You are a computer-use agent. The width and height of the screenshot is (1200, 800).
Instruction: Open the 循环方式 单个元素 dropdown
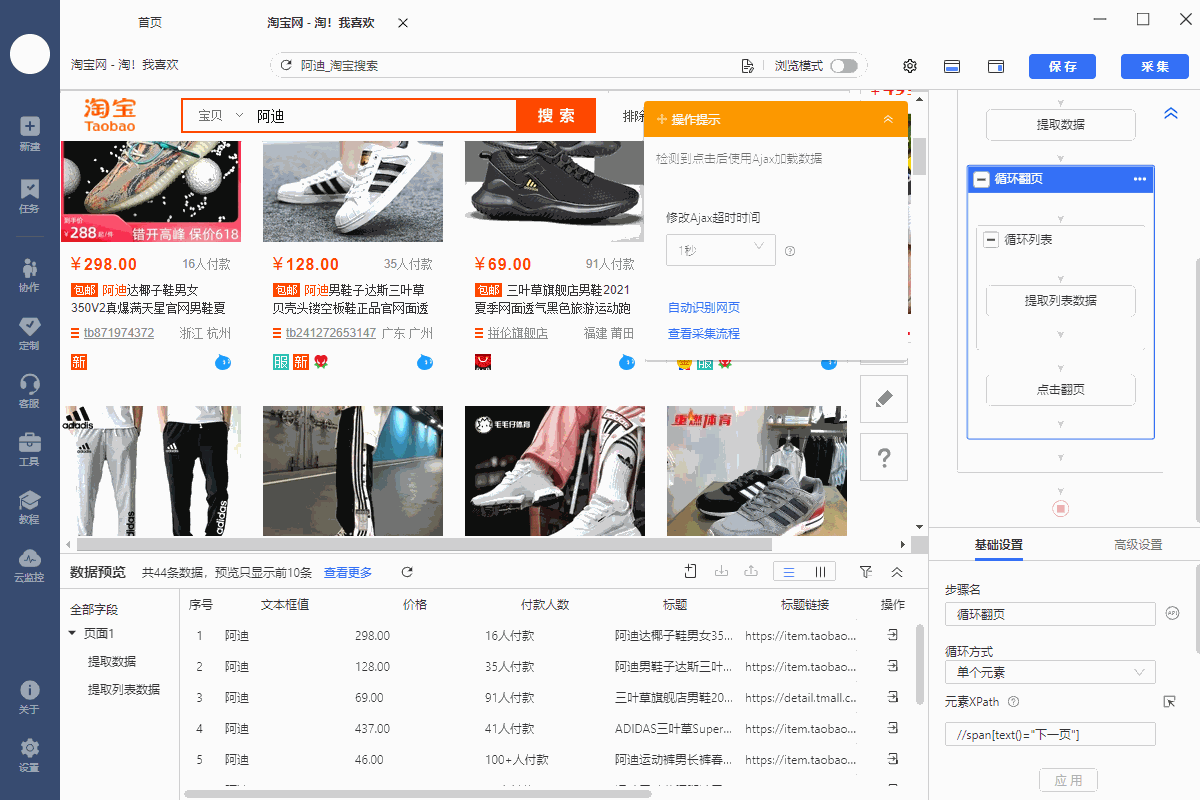pyautogui.click(x=1050, y=673)
